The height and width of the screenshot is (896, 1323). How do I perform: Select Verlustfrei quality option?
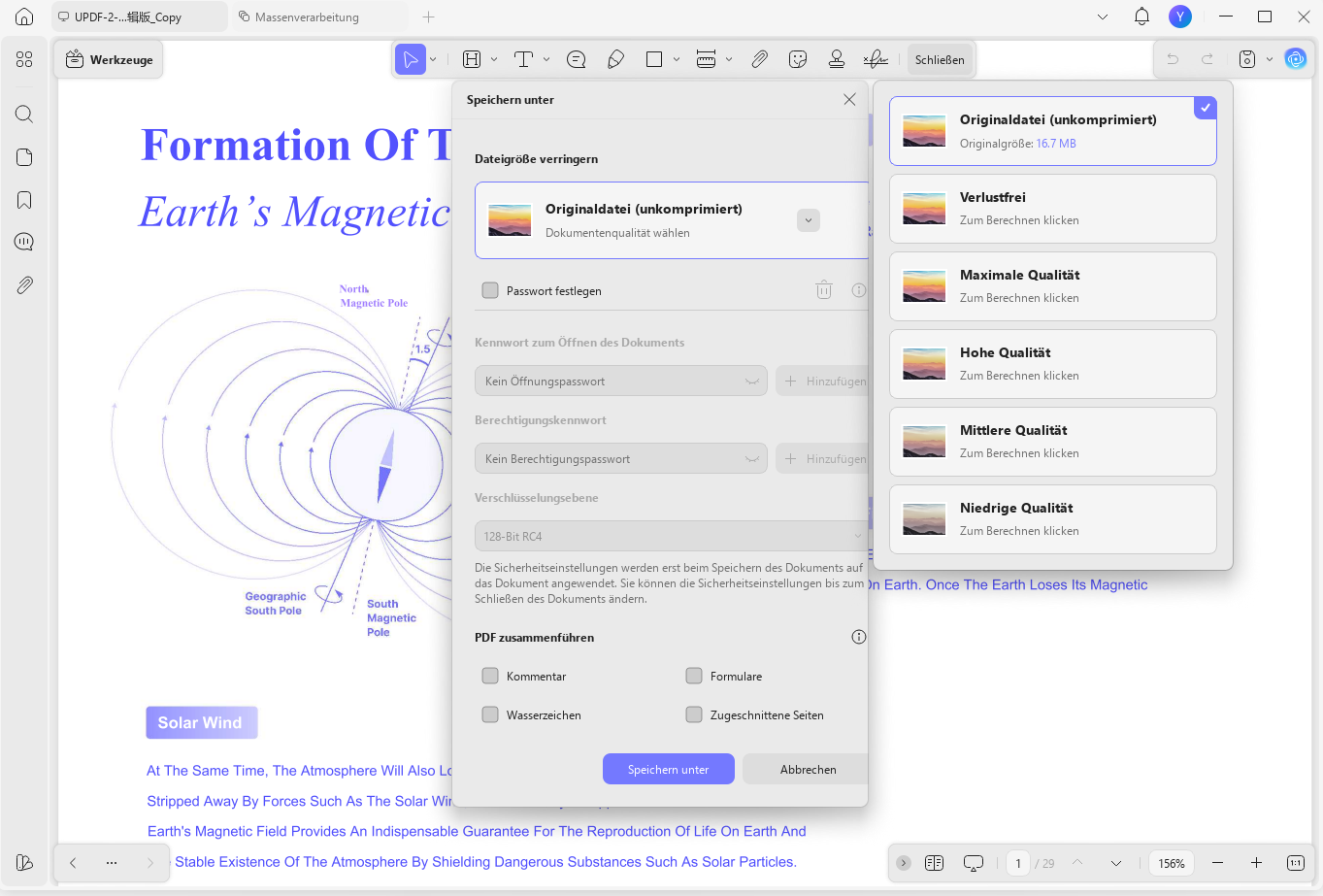1053,209
